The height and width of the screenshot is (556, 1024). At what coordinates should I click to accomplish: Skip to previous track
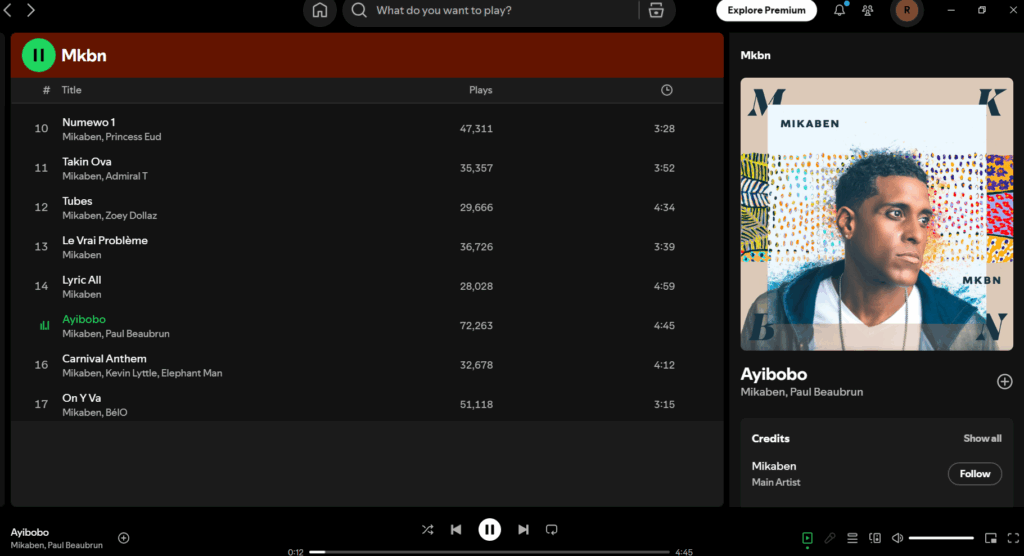click(x=456, y=530)
